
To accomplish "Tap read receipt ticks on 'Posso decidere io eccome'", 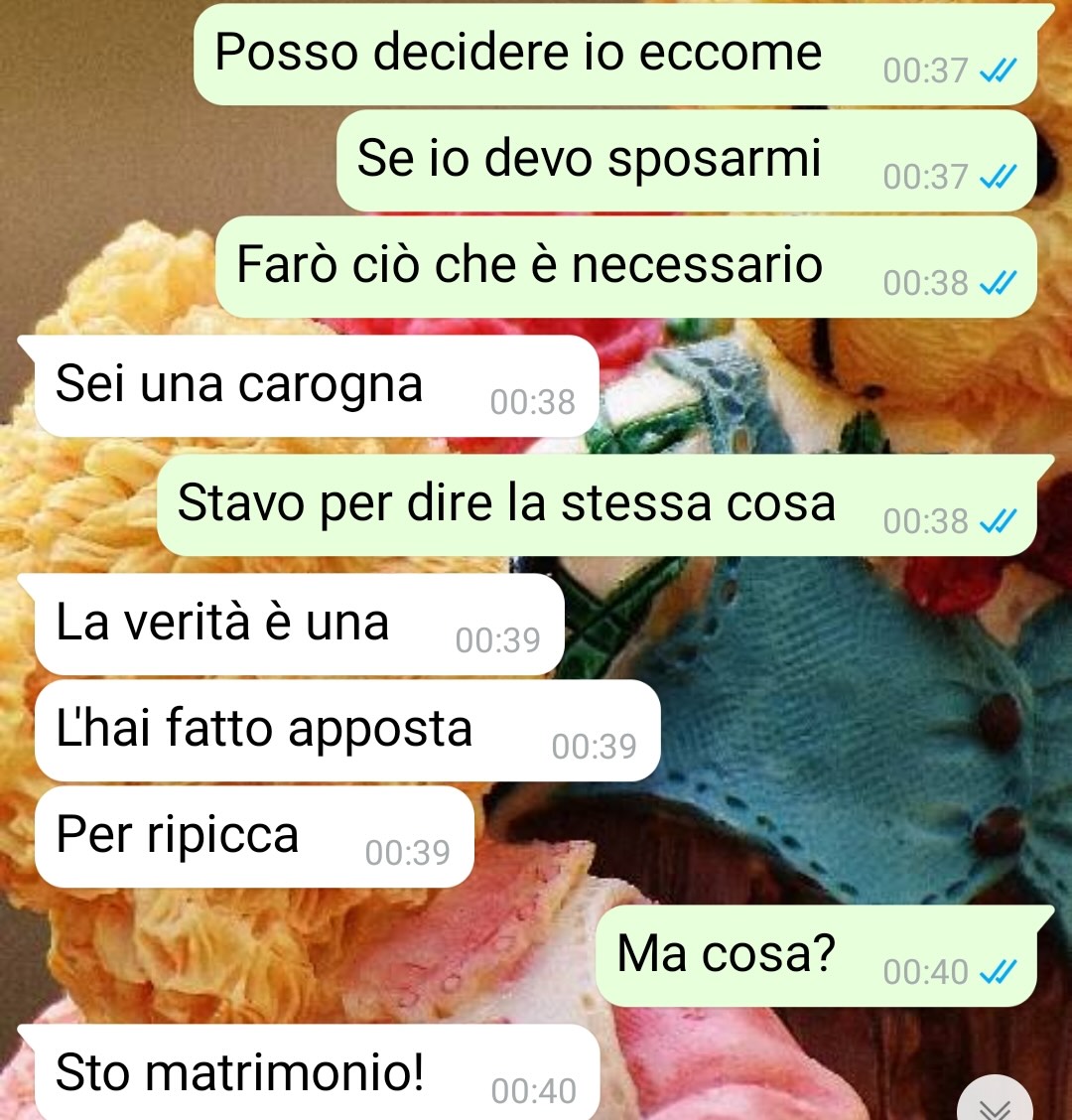I will [998, 70].
